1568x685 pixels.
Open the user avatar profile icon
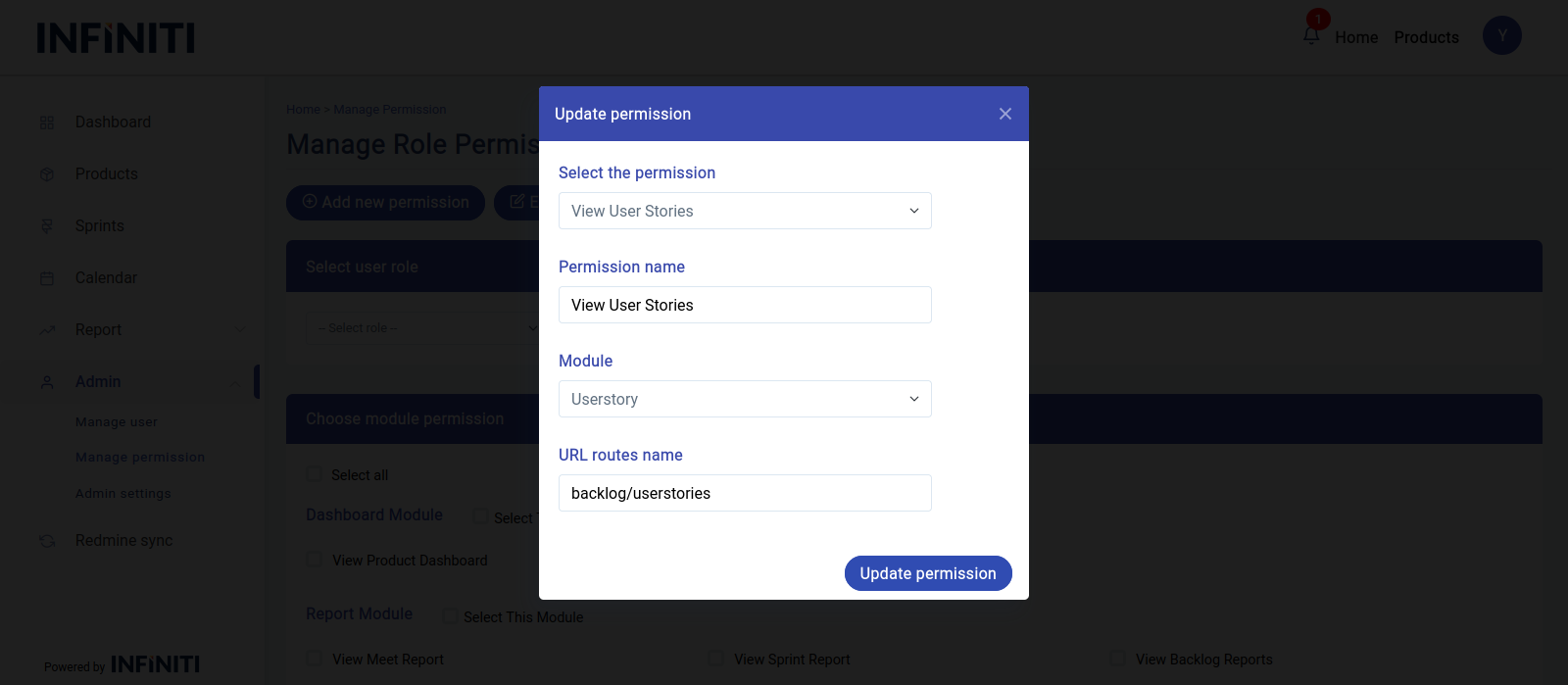[1501, 36]
